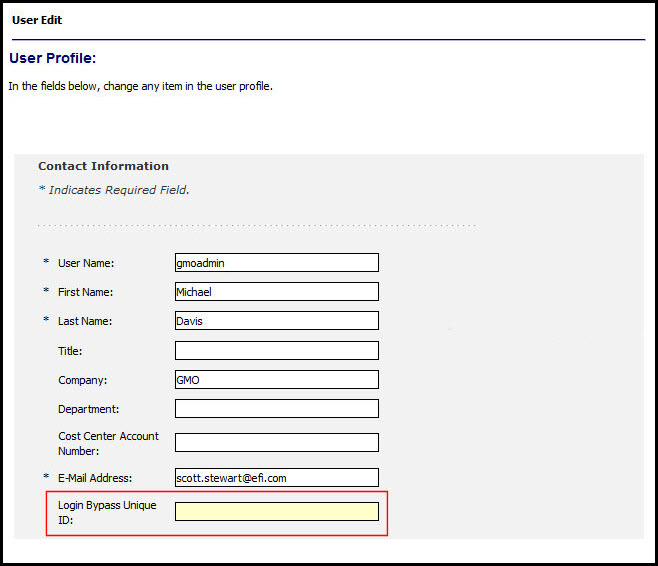This screenshot has height=566, width=658.
Task: Select the yellow Login Bypass Unique ID field
Action: 276,512
